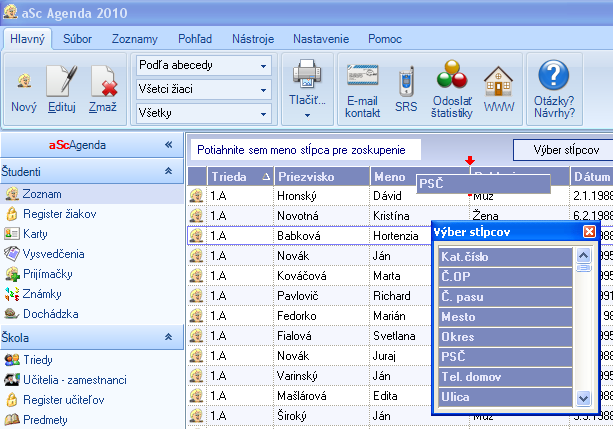Select Č.OP column in chooser
This screenshot has width=613, height=429.
[505, 277]
